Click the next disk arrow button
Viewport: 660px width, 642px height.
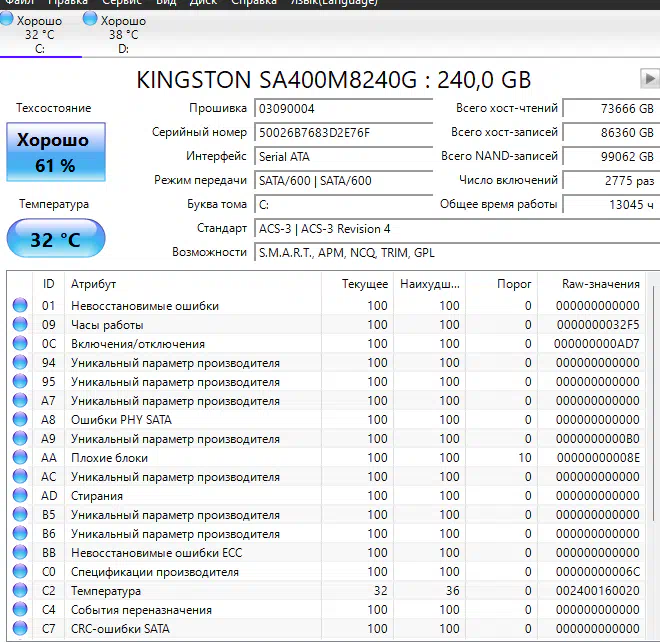coord(650,78)
